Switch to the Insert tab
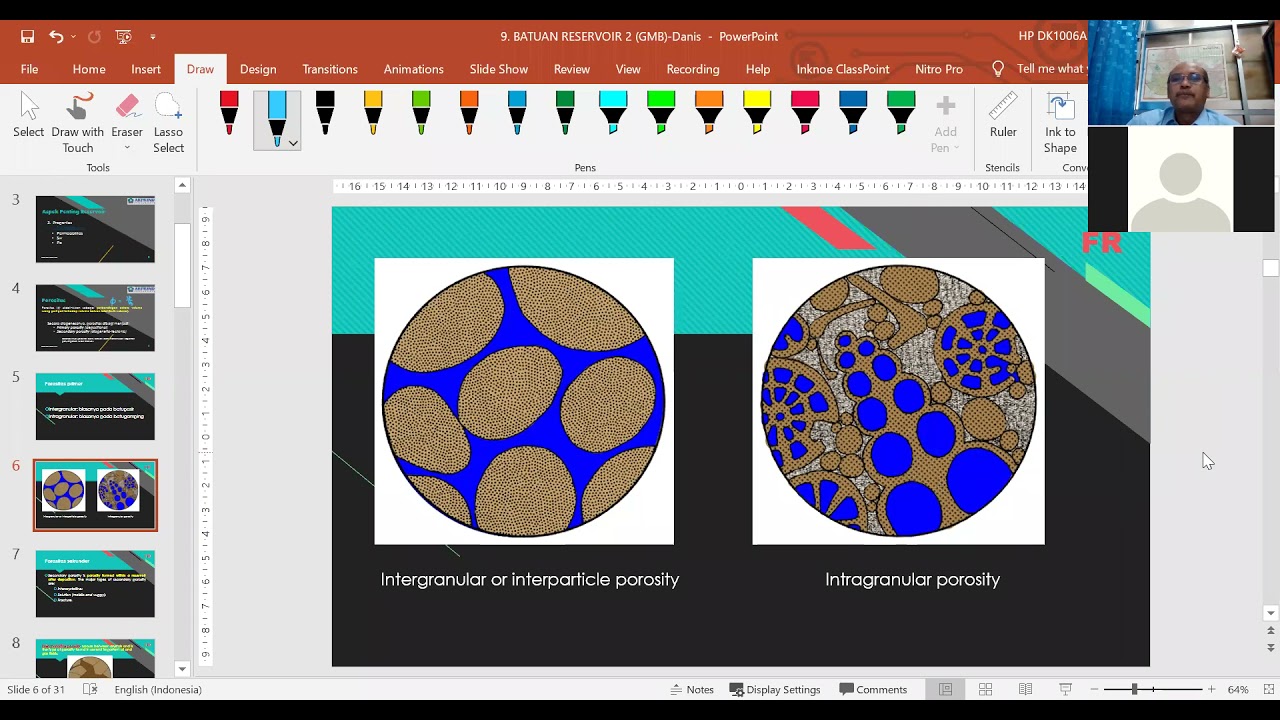The width and height of the screenshot is (1280, 720). click(x=146, y=69)
